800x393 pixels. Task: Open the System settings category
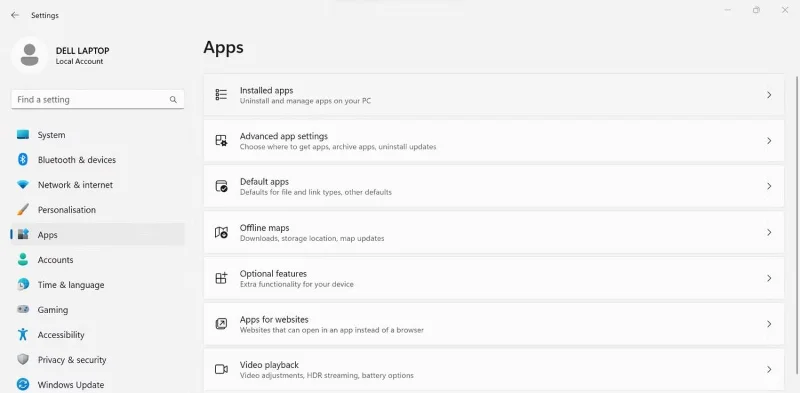click(97, 135)
